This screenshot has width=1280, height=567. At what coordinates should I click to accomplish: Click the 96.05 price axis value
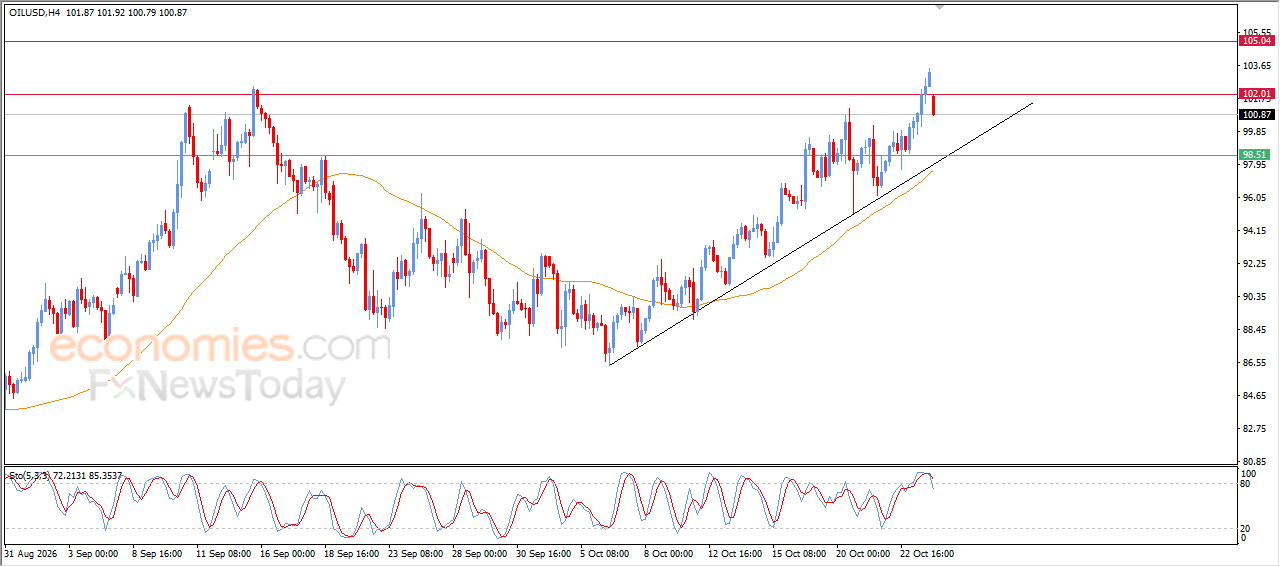click(x=1257, y=198)
